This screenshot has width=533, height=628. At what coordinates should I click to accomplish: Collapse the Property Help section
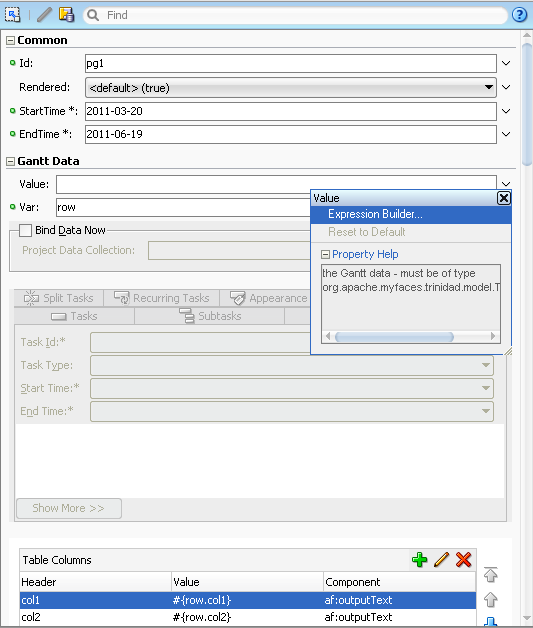326,254
